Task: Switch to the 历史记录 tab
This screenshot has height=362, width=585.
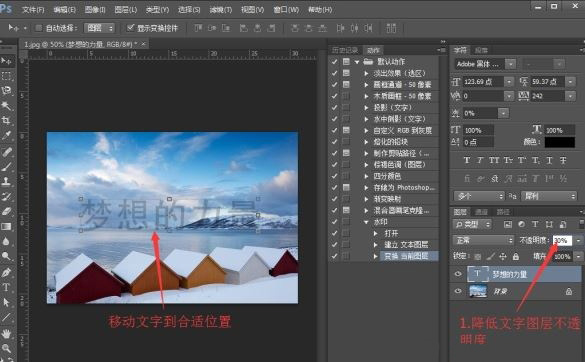Action: pos(345,50)
